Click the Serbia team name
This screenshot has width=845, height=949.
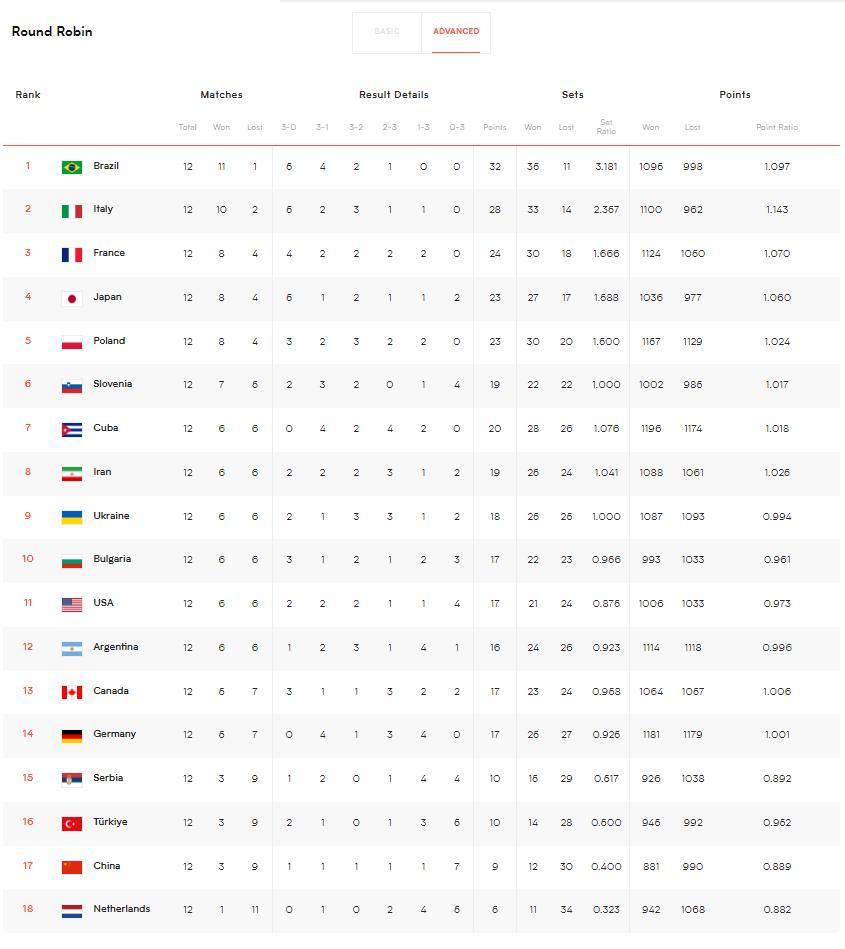click(x=107, y=778)
